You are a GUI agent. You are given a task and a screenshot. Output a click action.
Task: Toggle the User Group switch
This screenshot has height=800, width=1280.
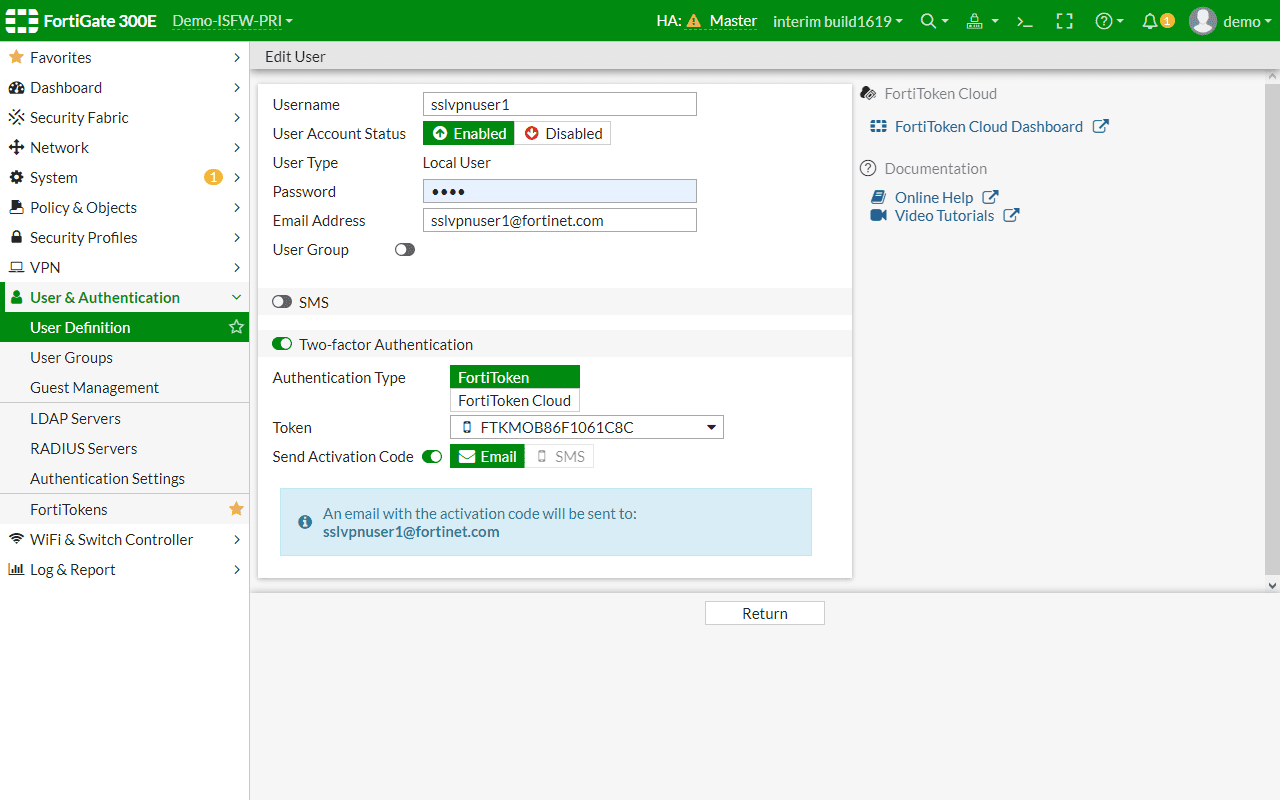405,250
